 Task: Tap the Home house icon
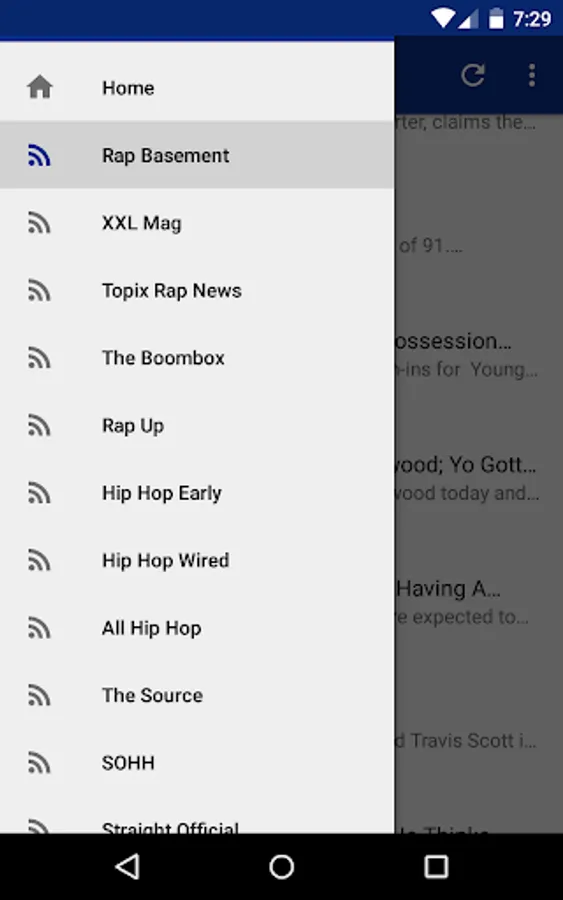click(x=40, y=87)
